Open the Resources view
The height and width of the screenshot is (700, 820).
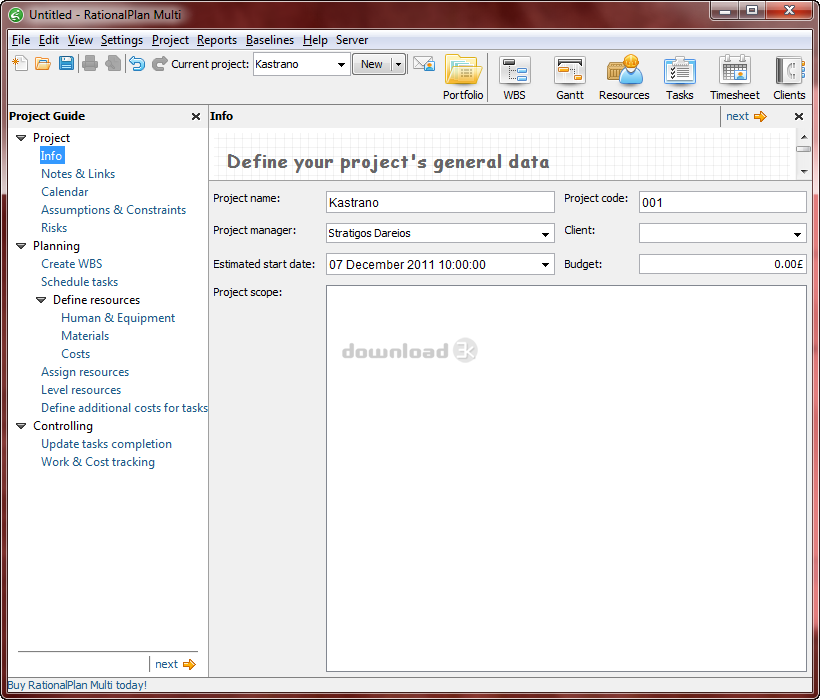coord(624,77)
